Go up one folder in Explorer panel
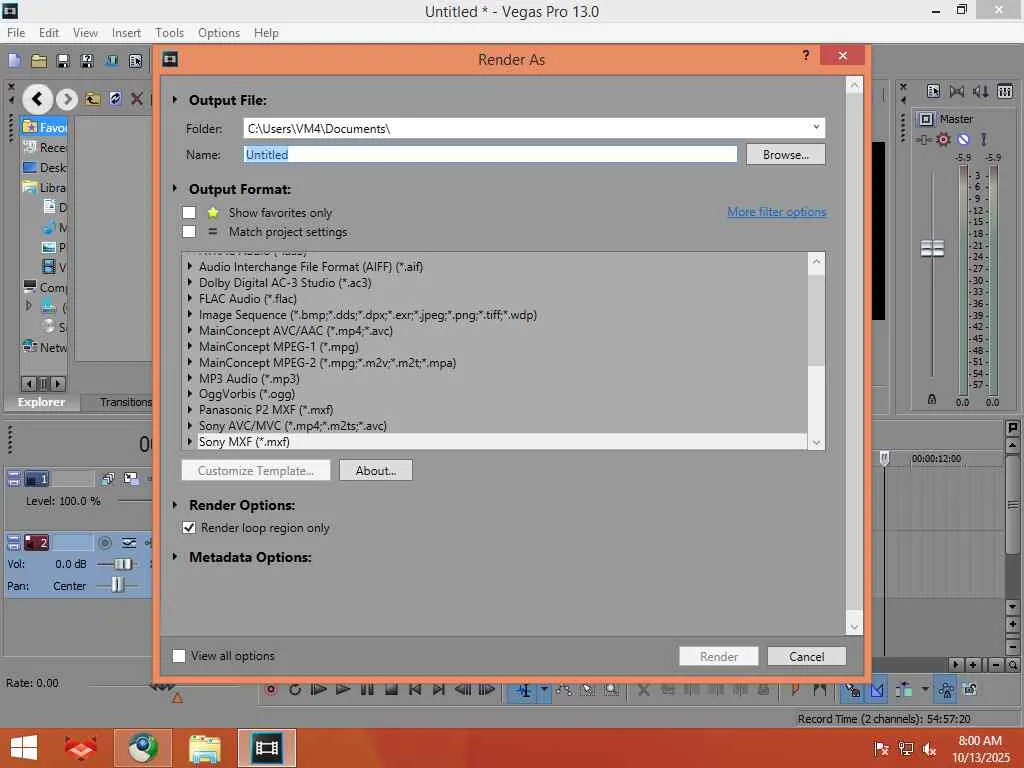 92,99
